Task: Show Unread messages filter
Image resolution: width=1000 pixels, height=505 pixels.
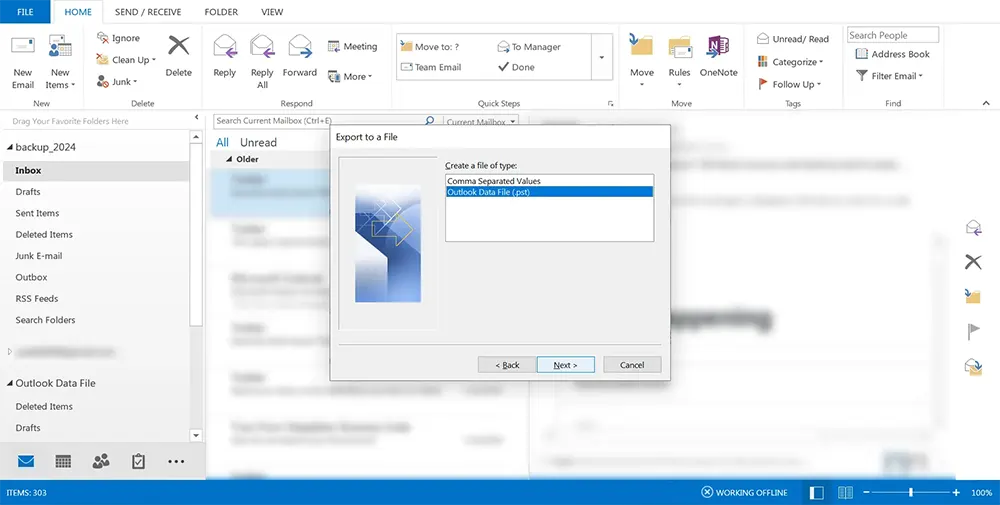Action: tap(258, 142)
